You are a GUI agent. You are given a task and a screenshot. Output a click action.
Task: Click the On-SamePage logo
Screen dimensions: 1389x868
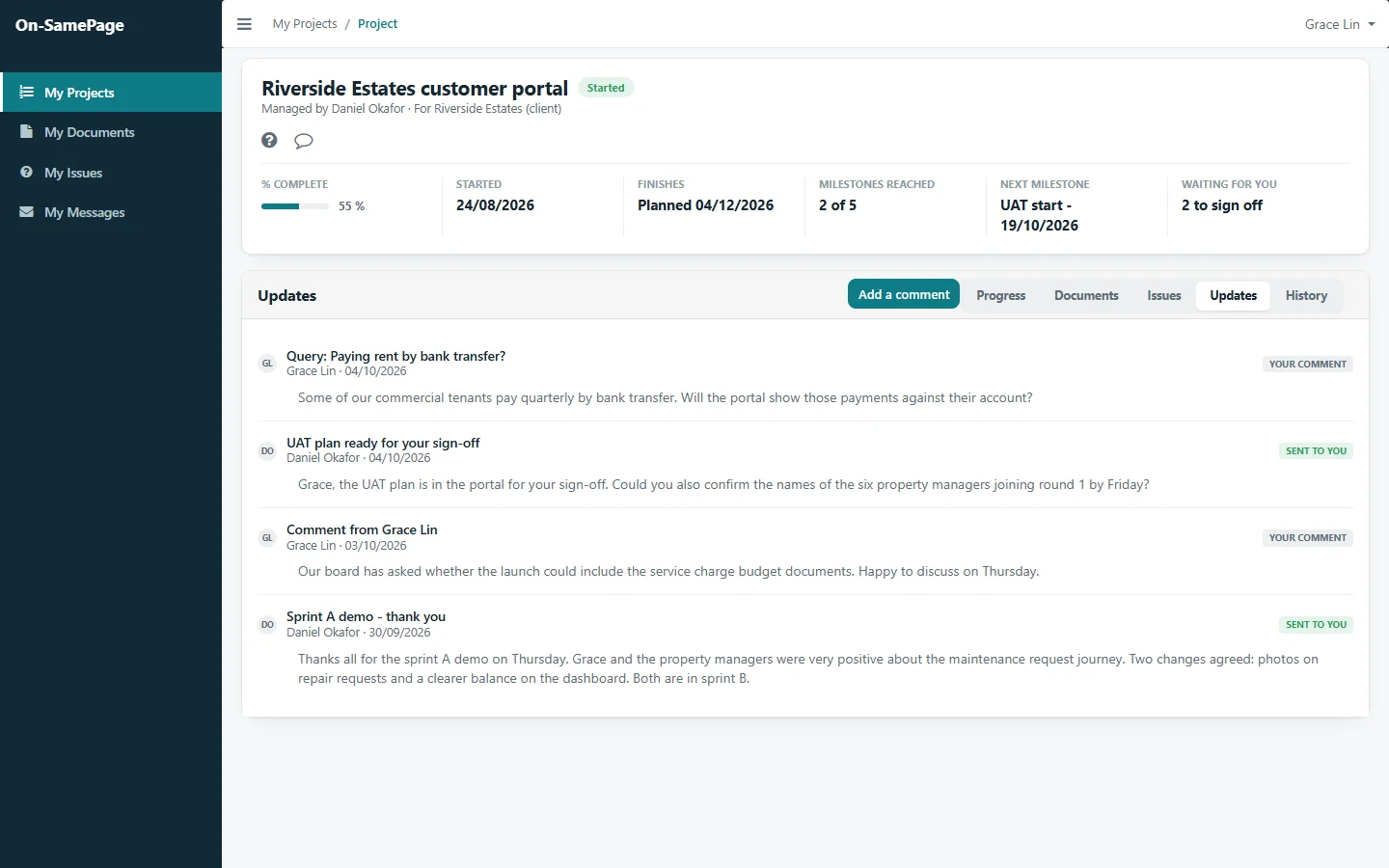pos(69,25)
